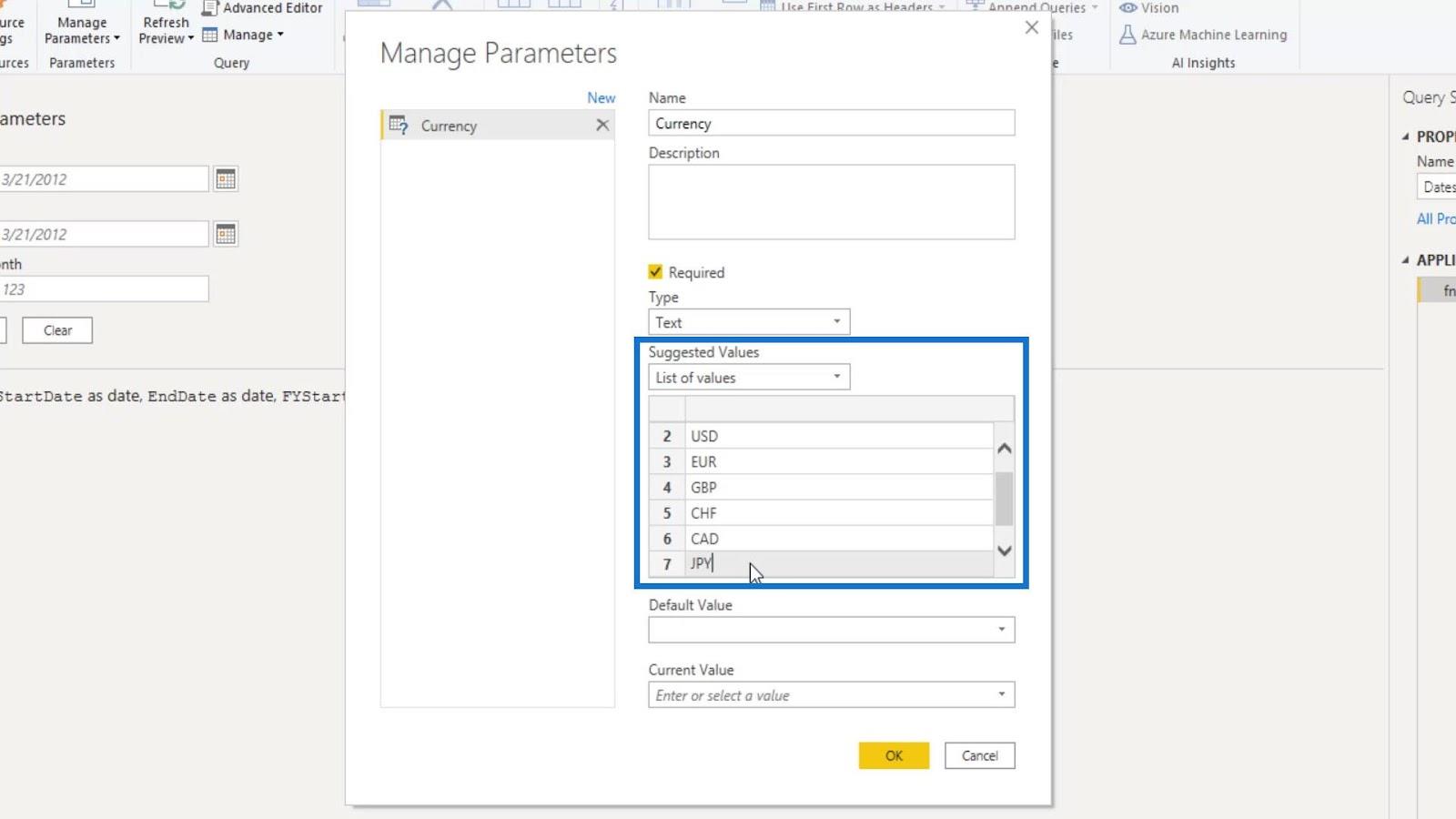The height and width of the screenshot is (819, 1456).
Task: Select the CAD row in values list
Action: tap(838, 538)
